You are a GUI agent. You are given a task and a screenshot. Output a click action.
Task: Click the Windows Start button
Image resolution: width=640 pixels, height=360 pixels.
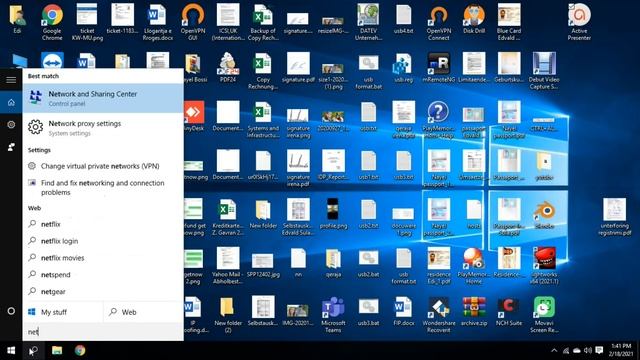point(11,351)
